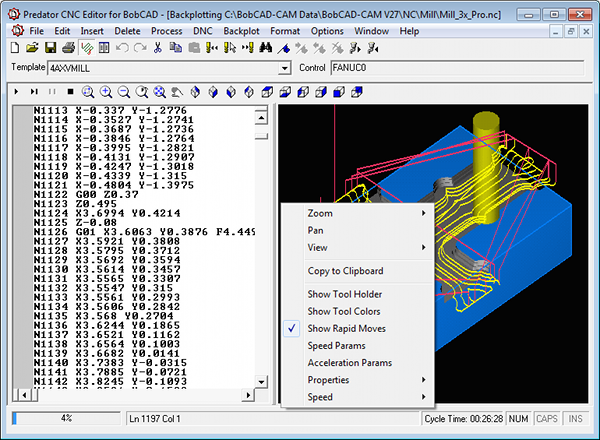Open the Template dropdown arrow
The image size is (600, 440).
(x=284, y=68)
